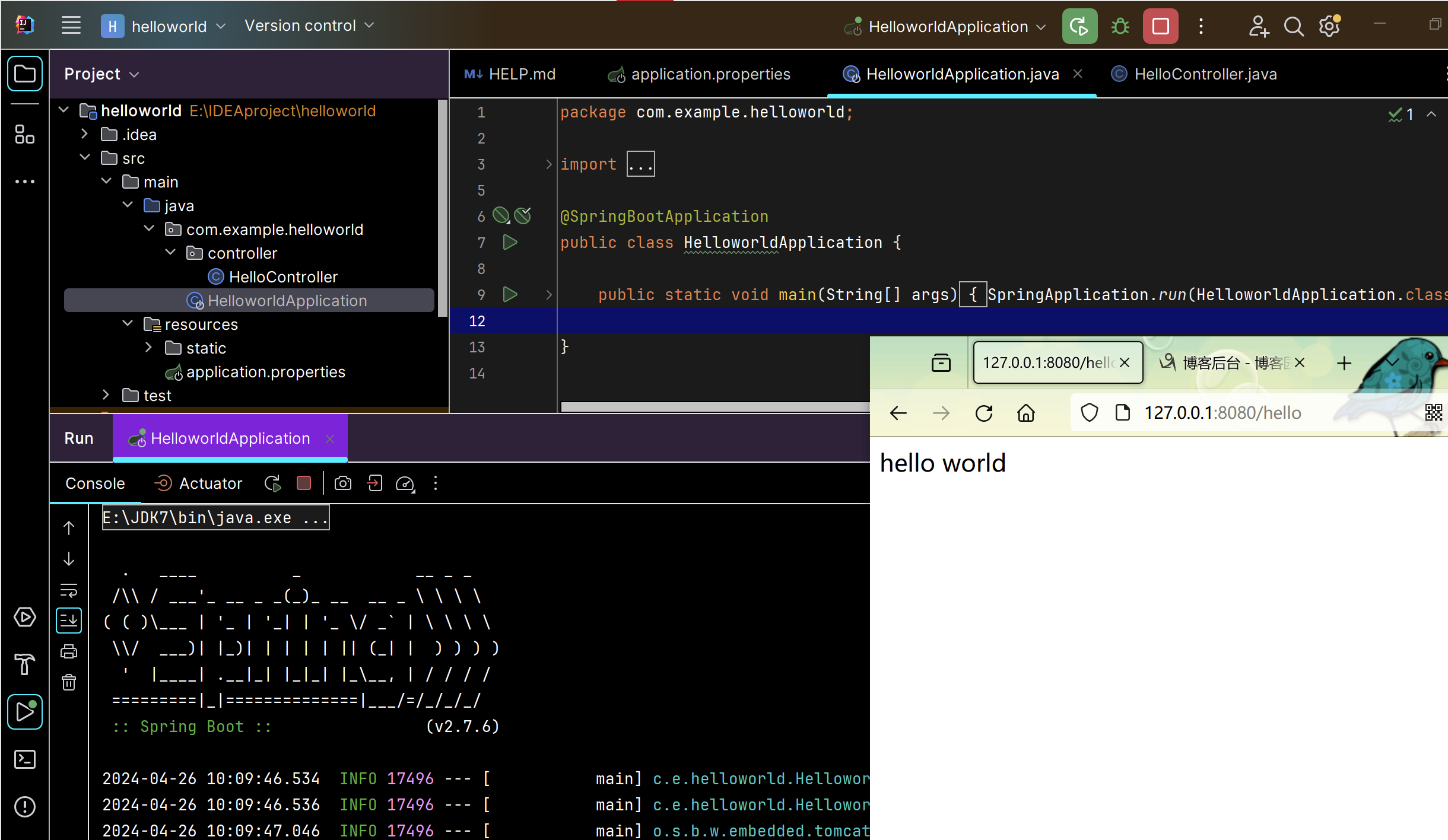This screenshot has width=1448, height=840.
Task: Collapse the resources folder node
Action: click(x=128, y=324)
